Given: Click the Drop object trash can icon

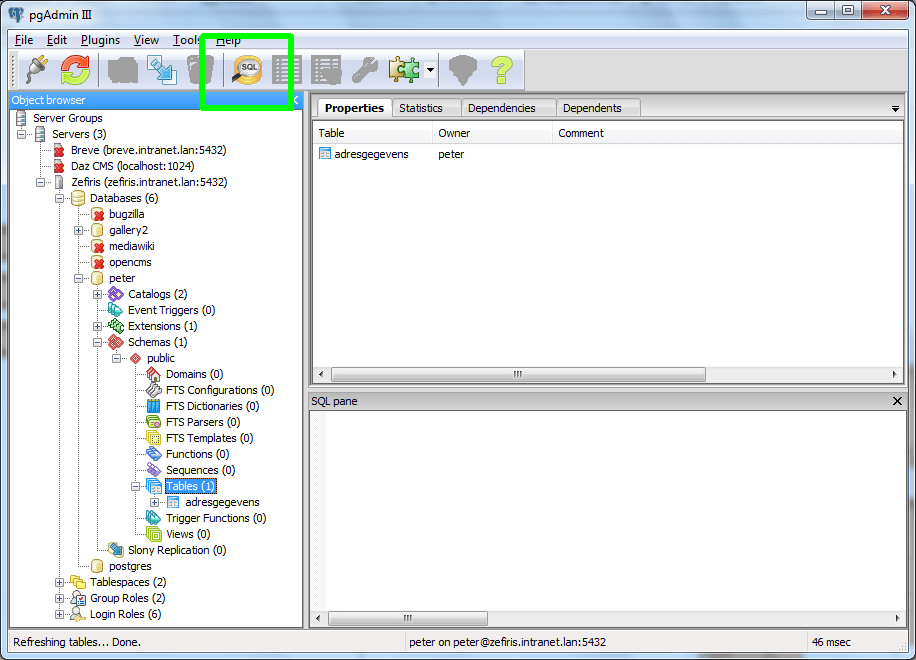Looking at the screenshot, I should click(x=200, y=70).
